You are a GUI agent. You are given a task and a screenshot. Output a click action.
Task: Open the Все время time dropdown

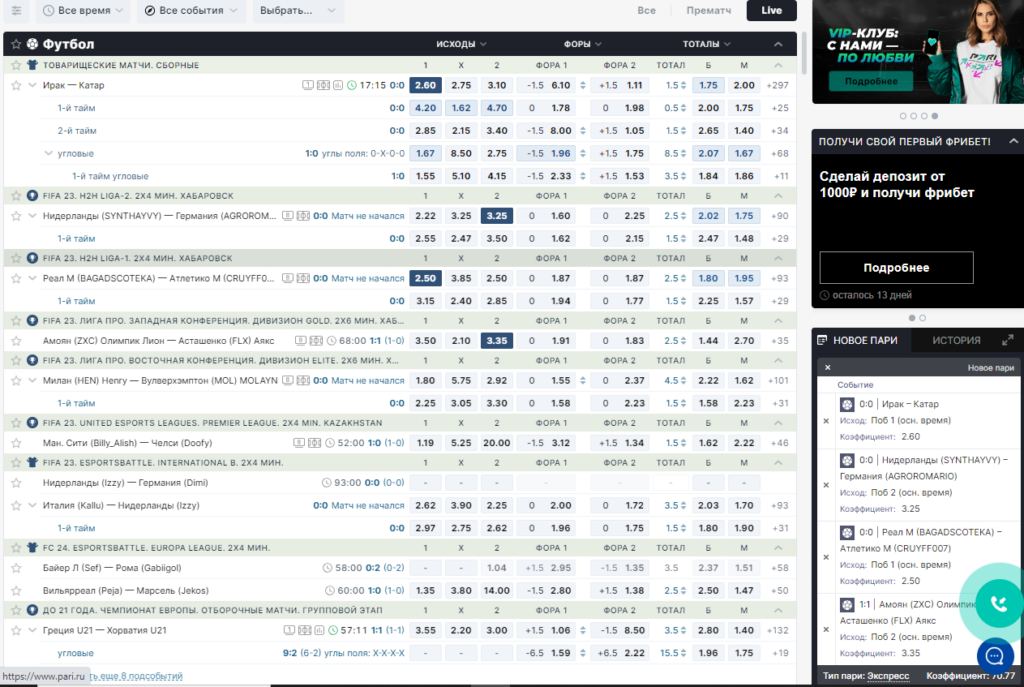(x=82, y=10)
